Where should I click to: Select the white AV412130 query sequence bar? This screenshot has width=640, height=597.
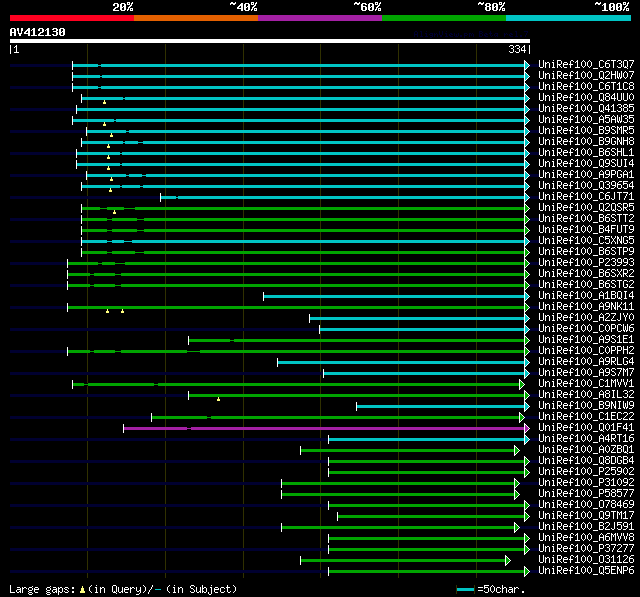click(270, 41)
